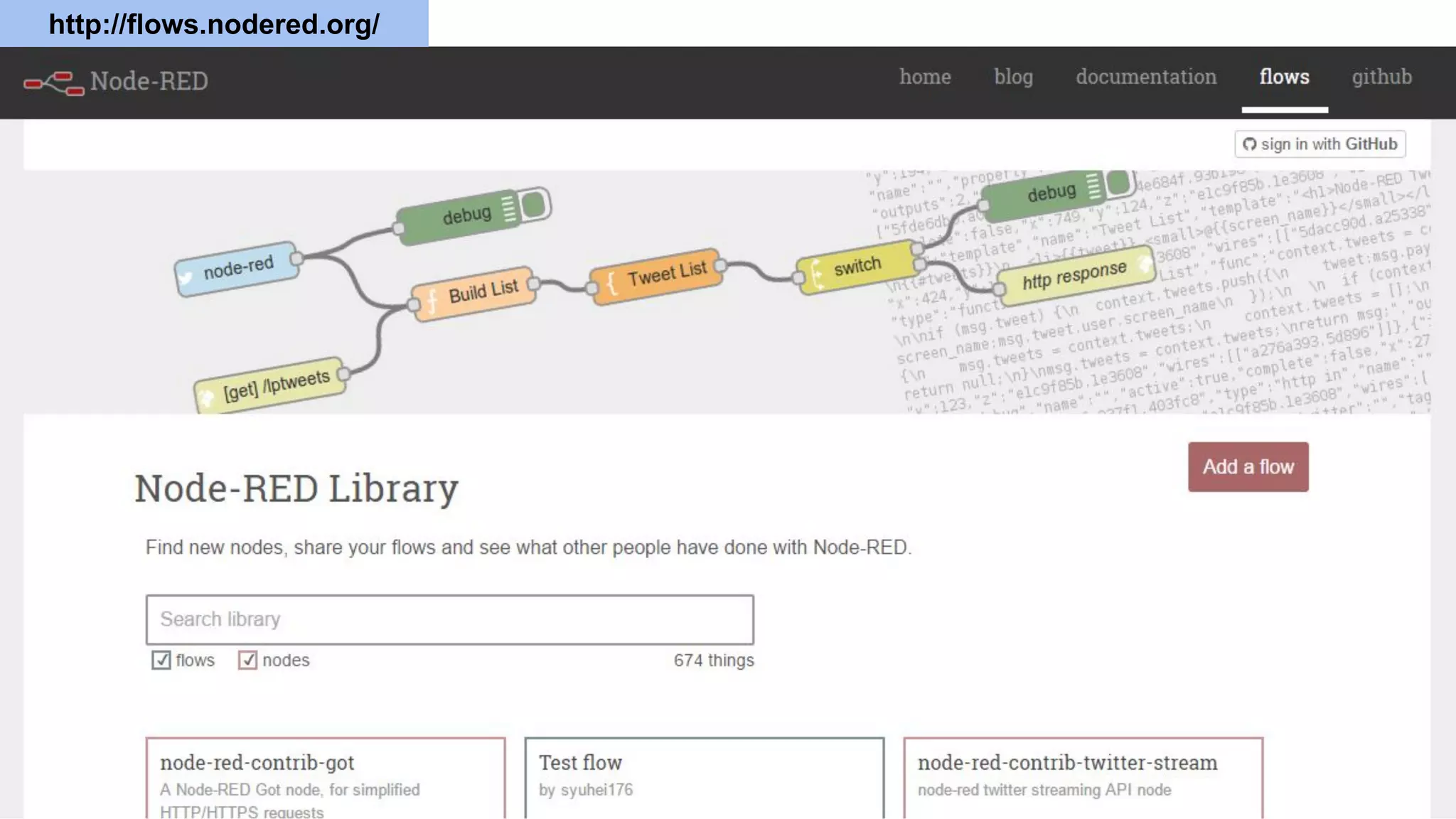Click the node-red twitter node in banner

[237, 269]
